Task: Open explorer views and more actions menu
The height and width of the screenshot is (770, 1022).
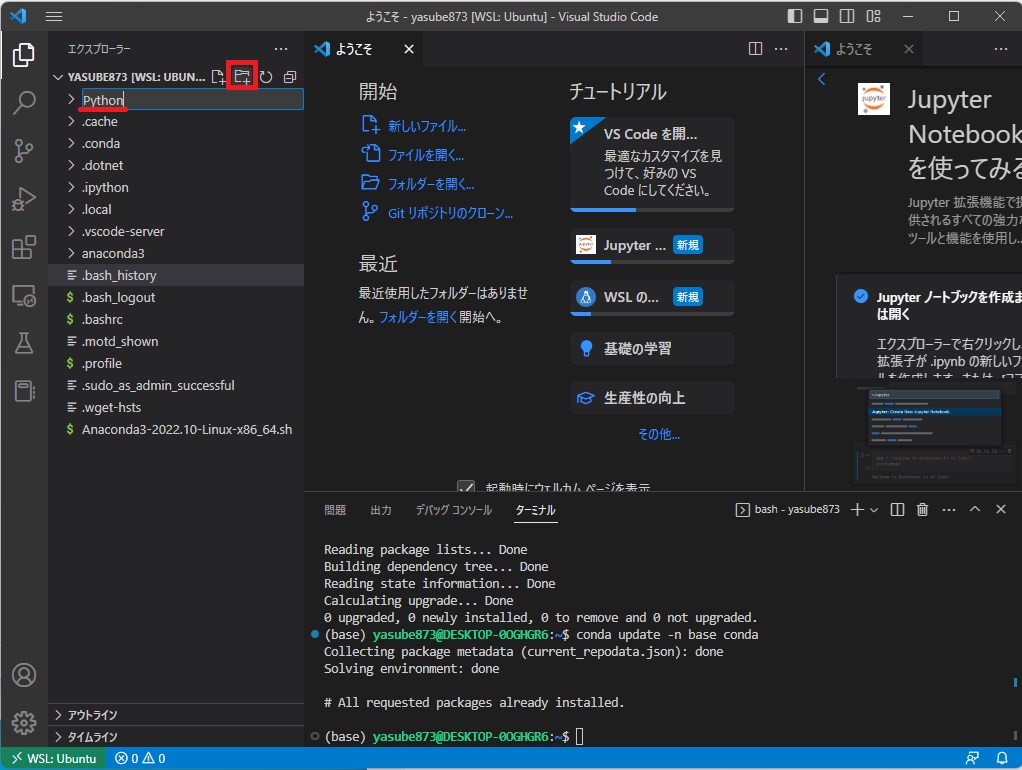Action: pos(281,49)
